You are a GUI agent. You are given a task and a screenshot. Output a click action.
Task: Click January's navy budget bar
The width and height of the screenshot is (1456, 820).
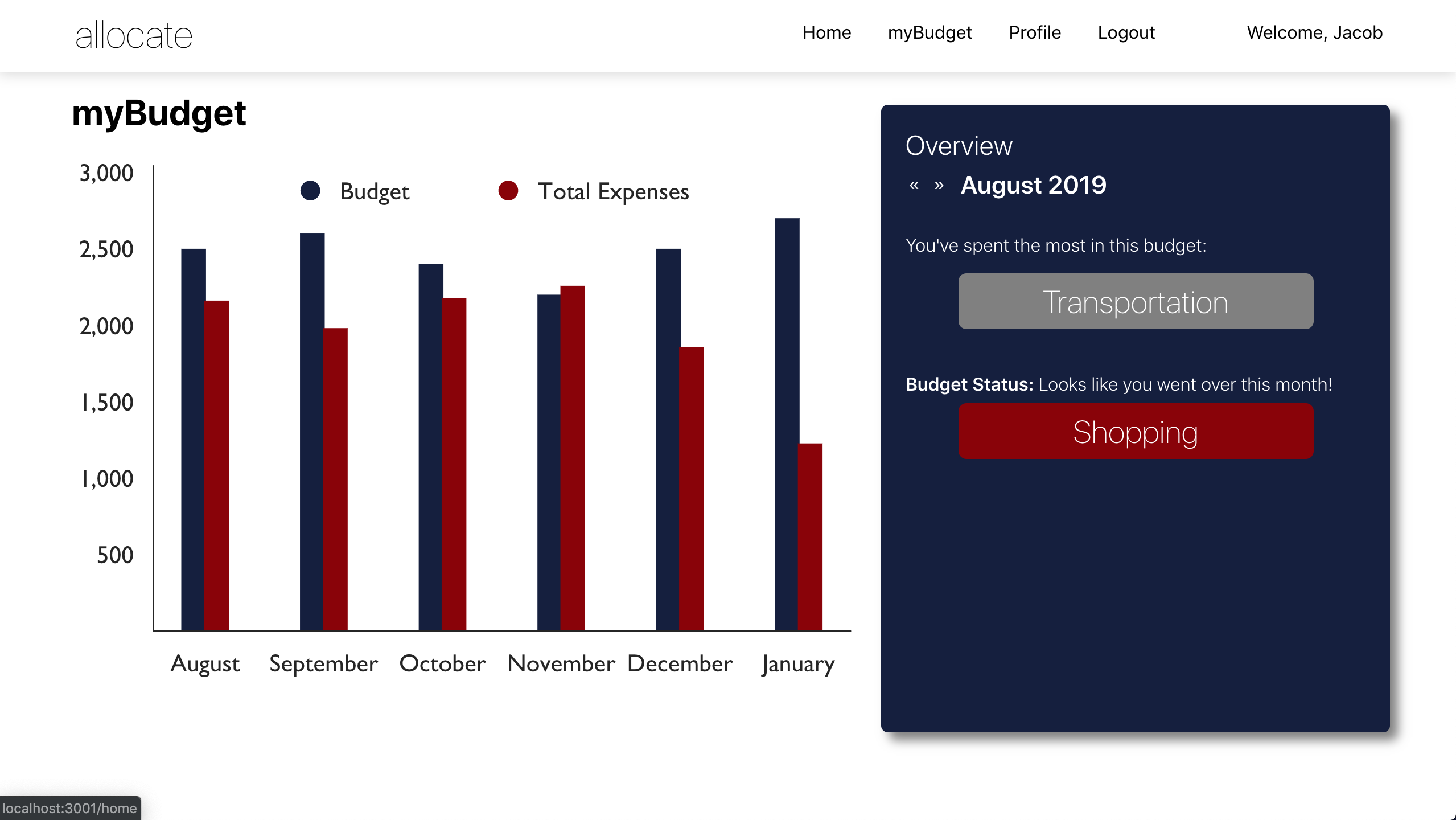coord(786,424)
